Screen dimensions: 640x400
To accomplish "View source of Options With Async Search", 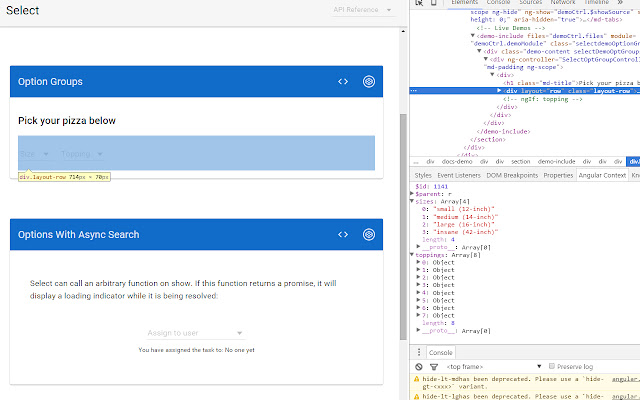I will coord(342,235).
